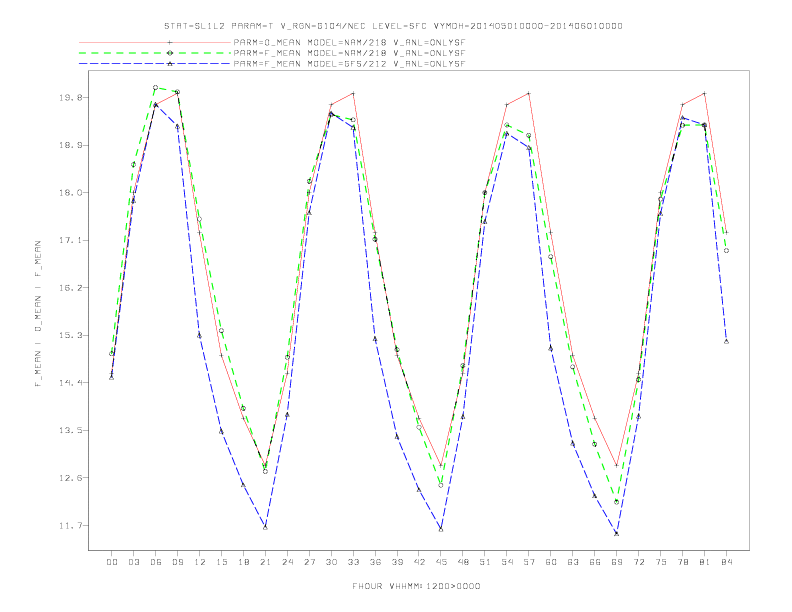Screen dimensions: 792x612
Task: Click x-axis forecast hour label 57
Action: tap(529, 562)
